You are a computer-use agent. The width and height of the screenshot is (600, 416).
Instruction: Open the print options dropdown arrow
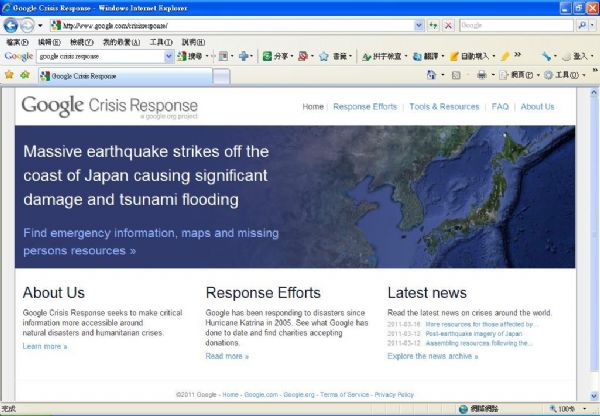point(493,75)
